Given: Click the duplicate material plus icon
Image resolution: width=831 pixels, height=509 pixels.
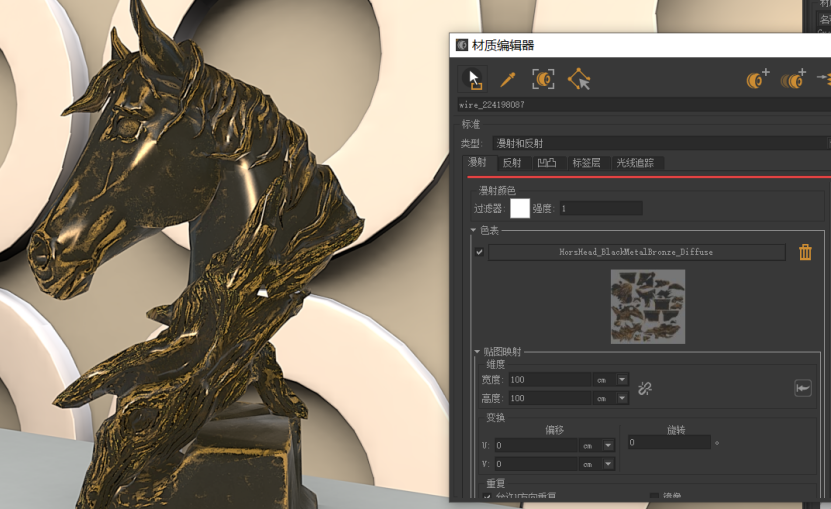Looking at the screenshot, I should pyautogui.click(x=793, y=79).
